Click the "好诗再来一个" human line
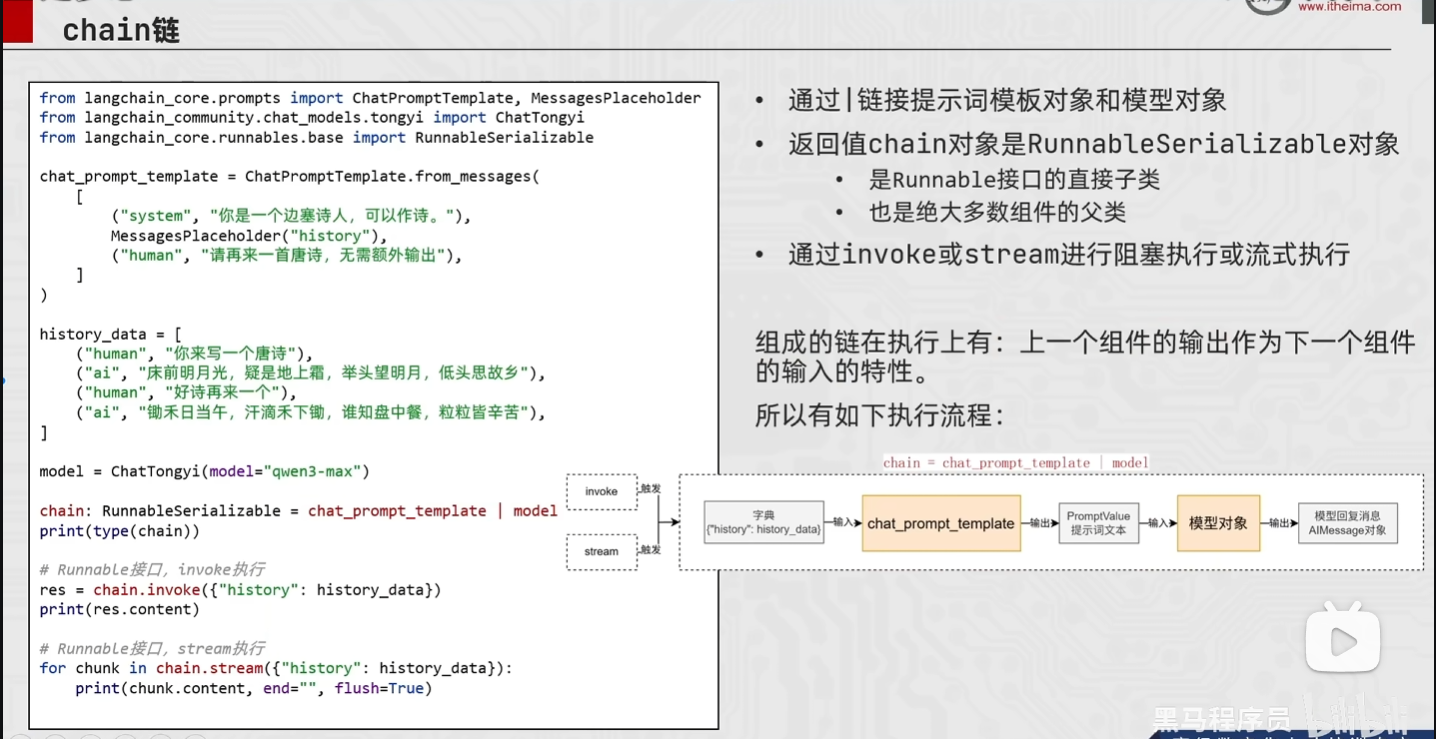This screenshot has width=1436, height=739. (186, 393)
